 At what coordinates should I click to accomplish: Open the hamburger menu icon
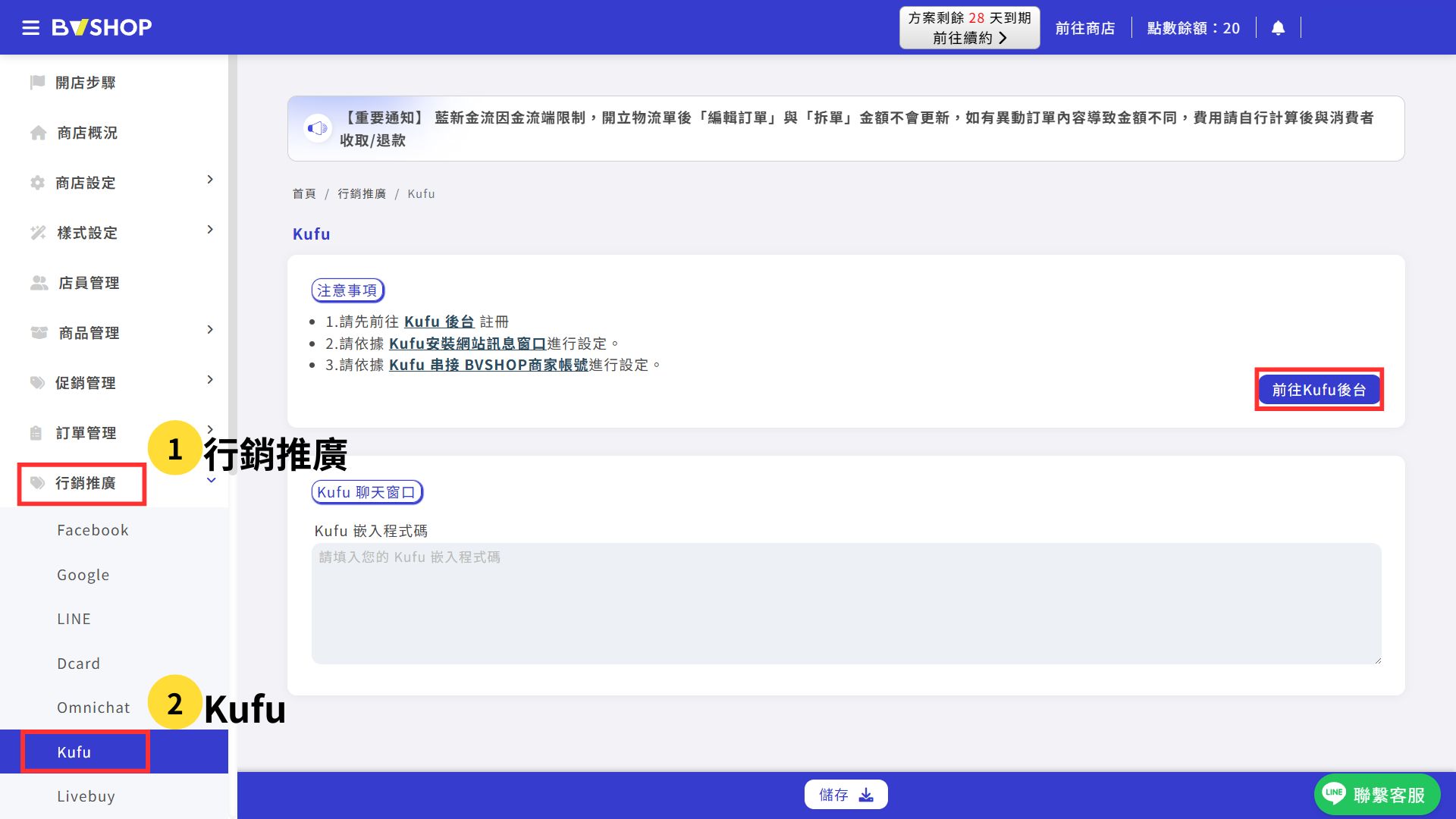tap(30, 28)
